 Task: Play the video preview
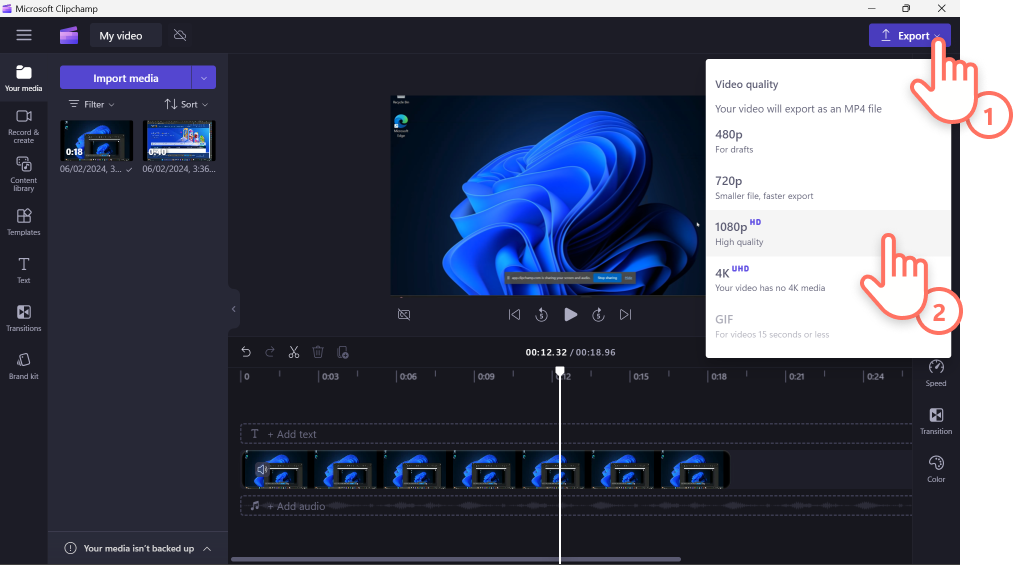(x=570, y=314)
